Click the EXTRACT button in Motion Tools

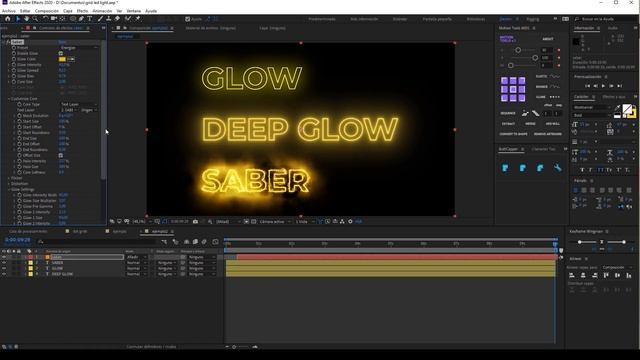[508, 124]
